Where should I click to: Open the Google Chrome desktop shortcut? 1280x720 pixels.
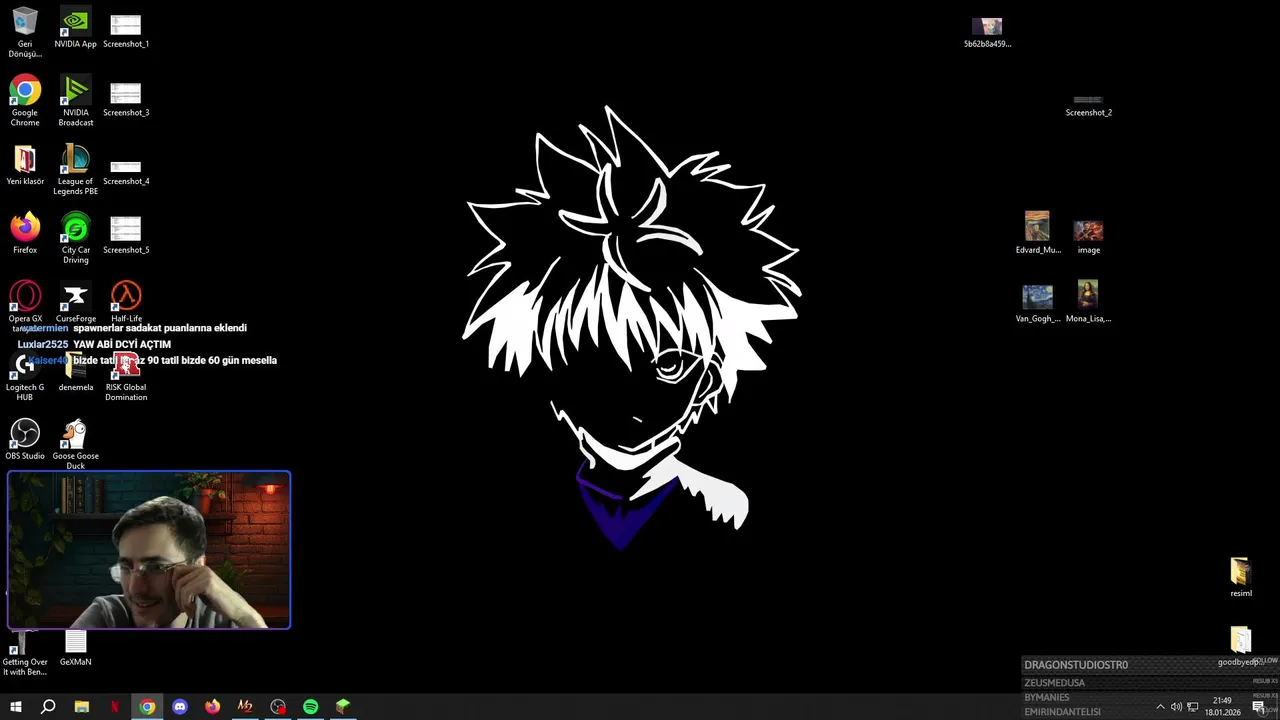[x=25, y=101]
